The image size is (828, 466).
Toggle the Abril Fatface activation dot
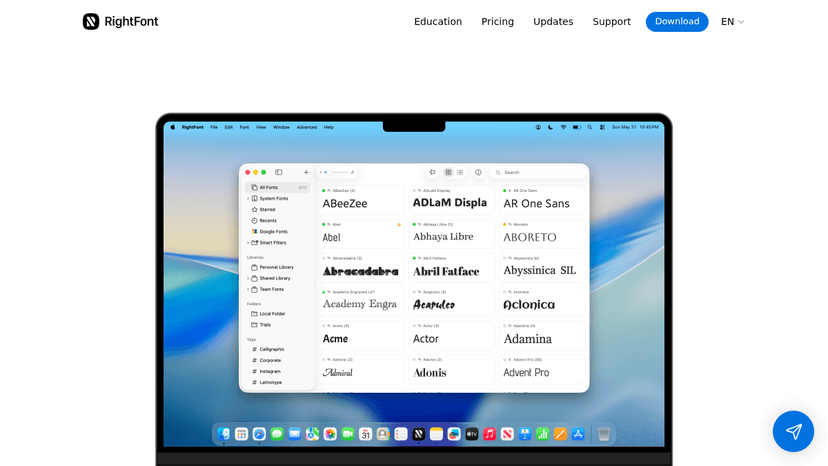point(414,258)
